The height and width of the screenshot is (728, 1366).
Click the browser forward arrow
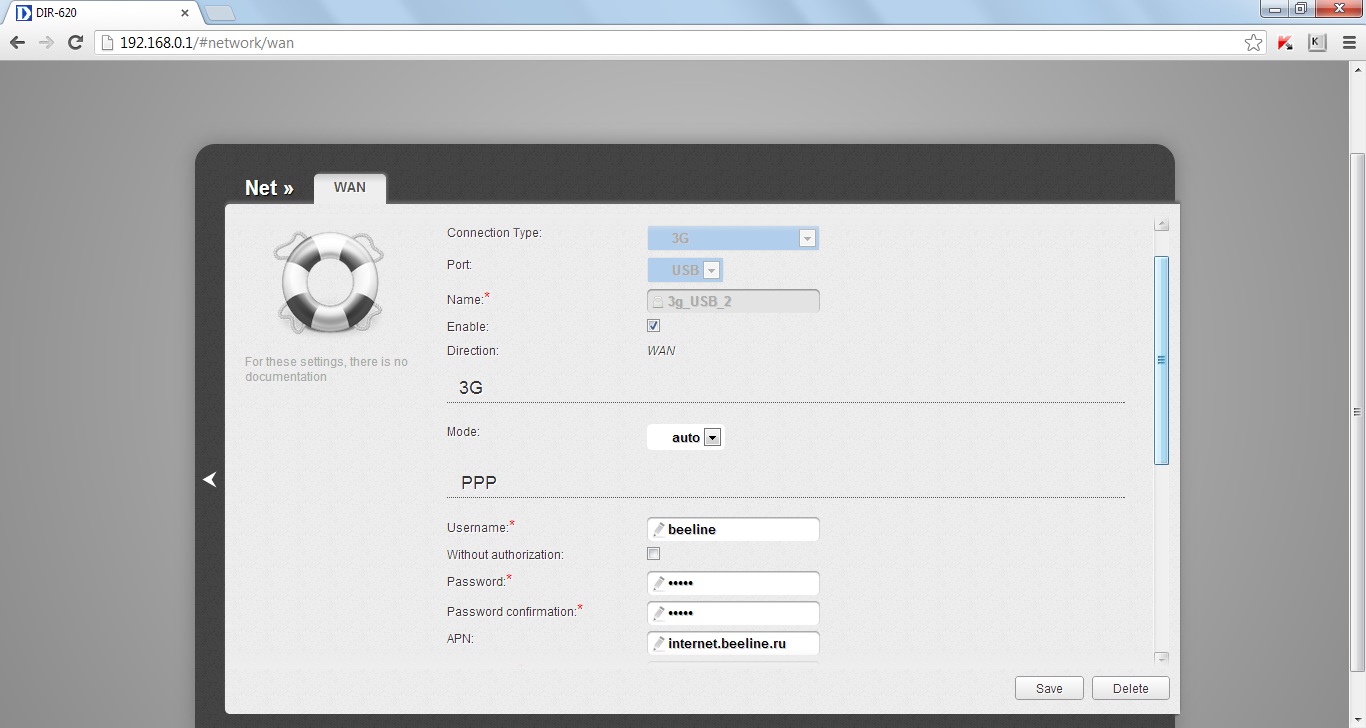(46, 43)
